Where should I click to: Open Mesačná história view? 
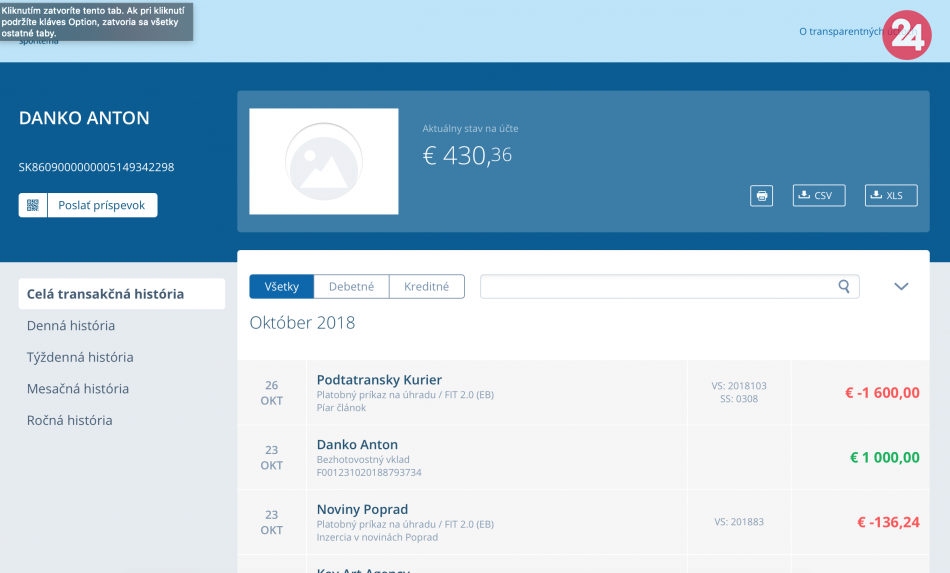(x=78, y=389)
